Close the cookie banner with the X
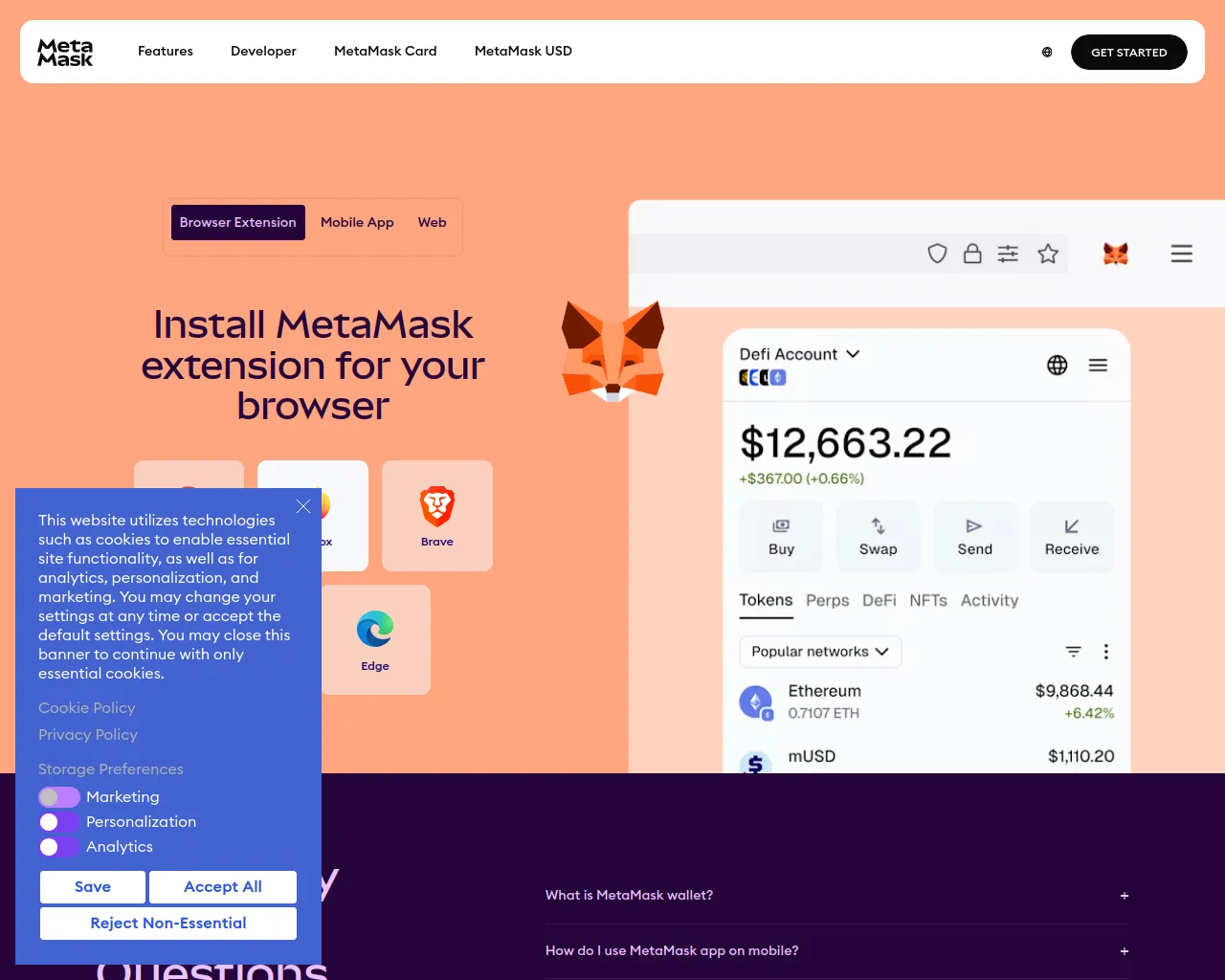The image size is (1225, 980). point(303,506)
